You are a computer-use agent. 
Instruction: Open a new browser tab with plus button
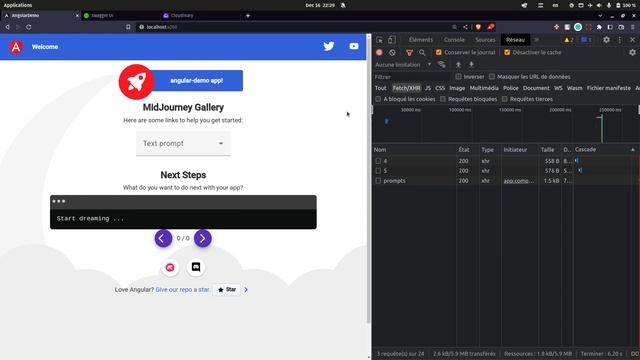pos(248,16)
